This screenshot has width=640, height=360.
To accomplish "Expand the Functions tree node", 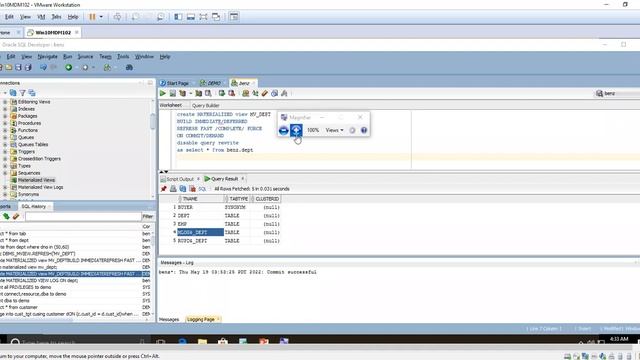I will [5, 130].
